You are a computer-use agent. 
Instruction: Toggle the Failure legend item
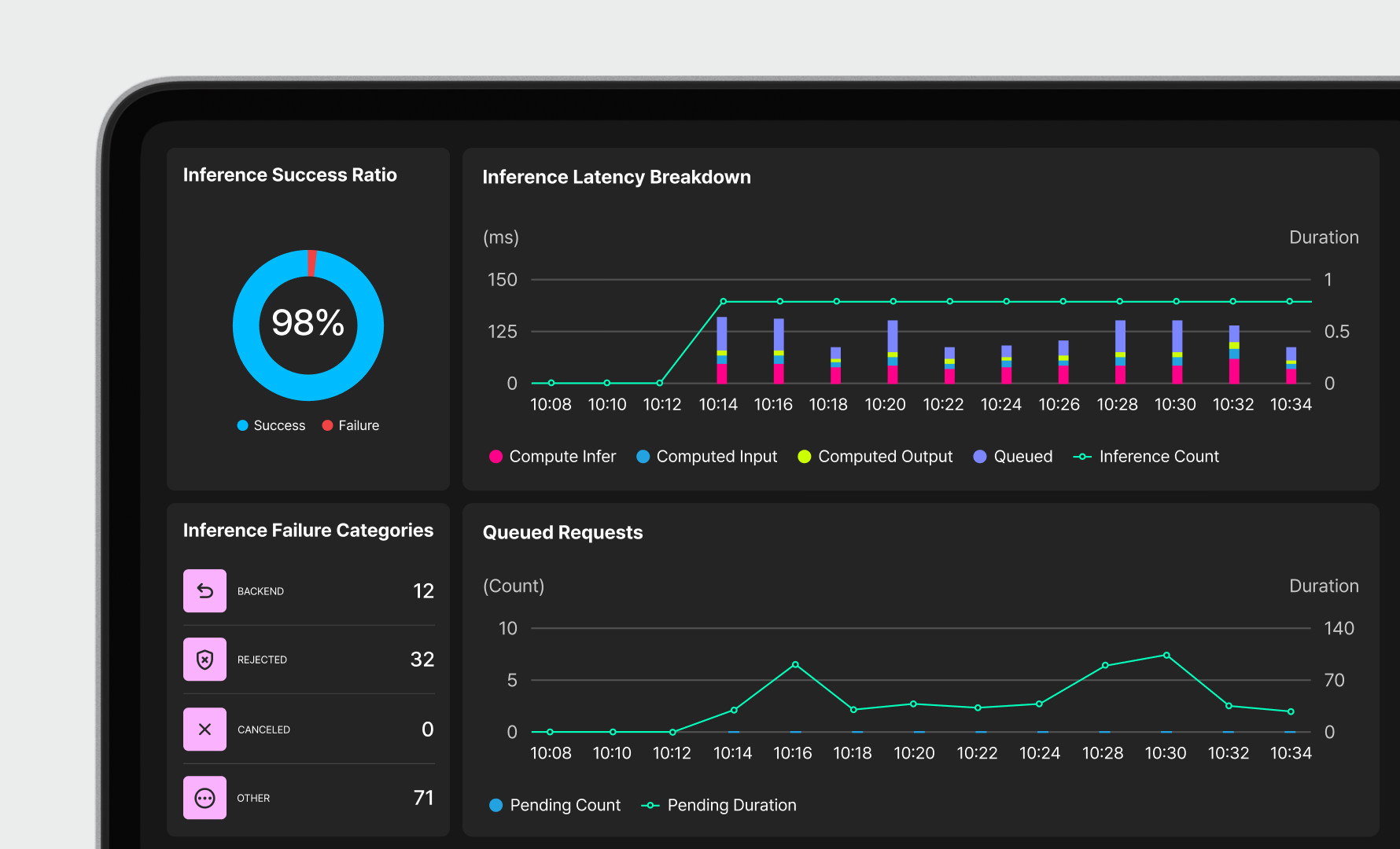(351, 425)
